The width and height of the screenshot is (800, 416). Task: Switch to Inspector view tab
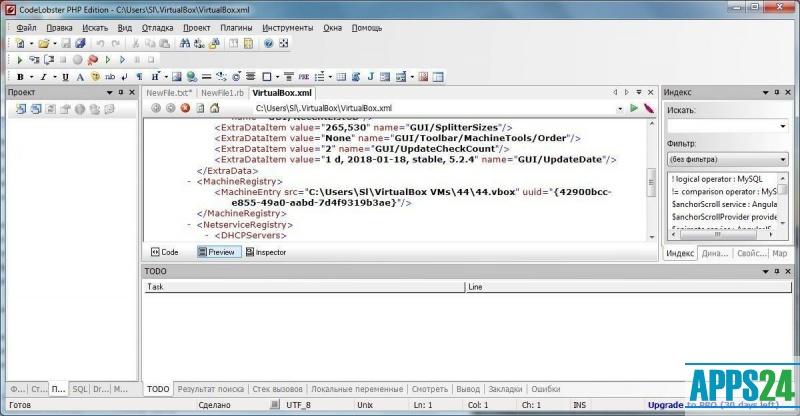coord(266,252)
